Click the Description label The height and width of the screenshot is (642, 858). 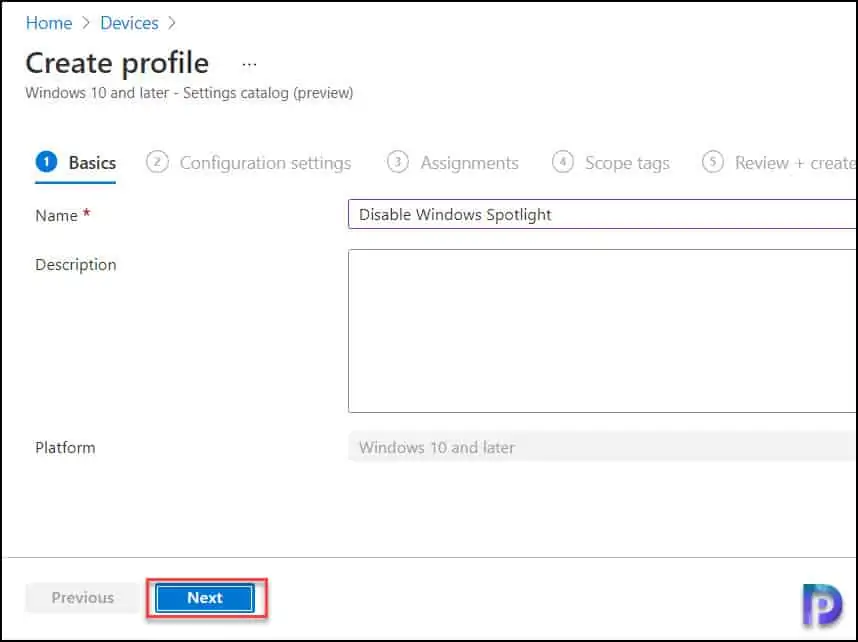point(76,265)
